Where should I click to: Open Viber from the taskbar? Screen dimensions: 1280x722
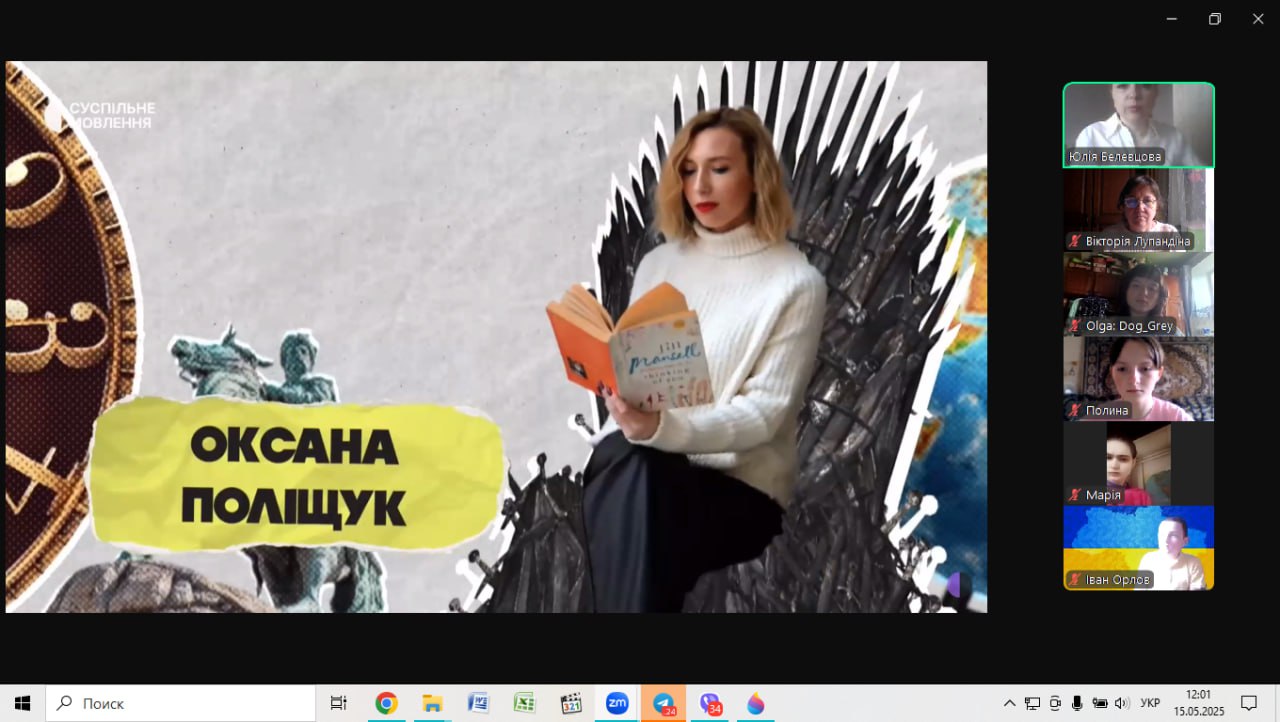click(710, 703)
